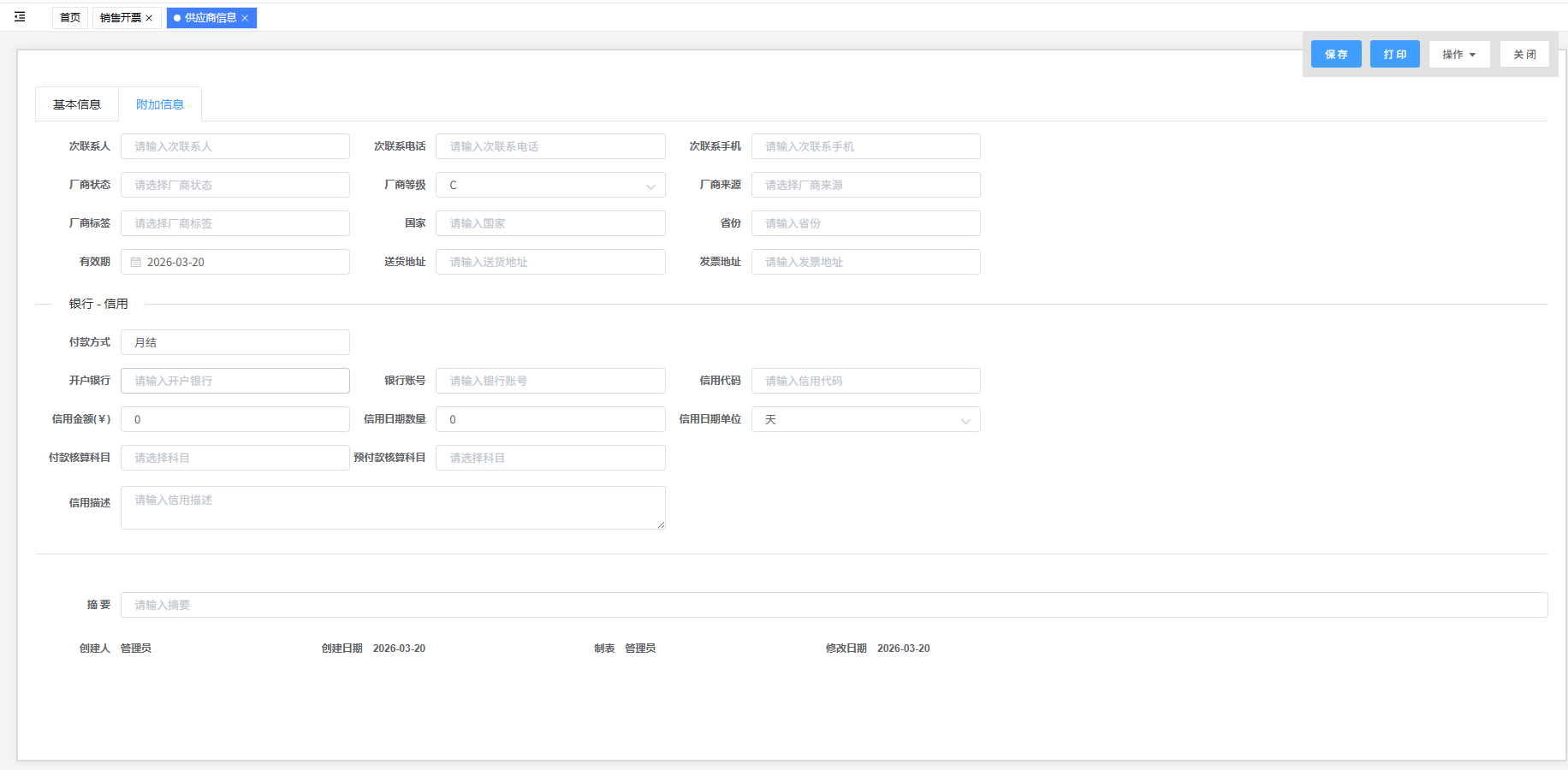Click the calendar icon in 有效期 field
The height and width of the screenshot is (770, 1568).
tap(136, 263)
